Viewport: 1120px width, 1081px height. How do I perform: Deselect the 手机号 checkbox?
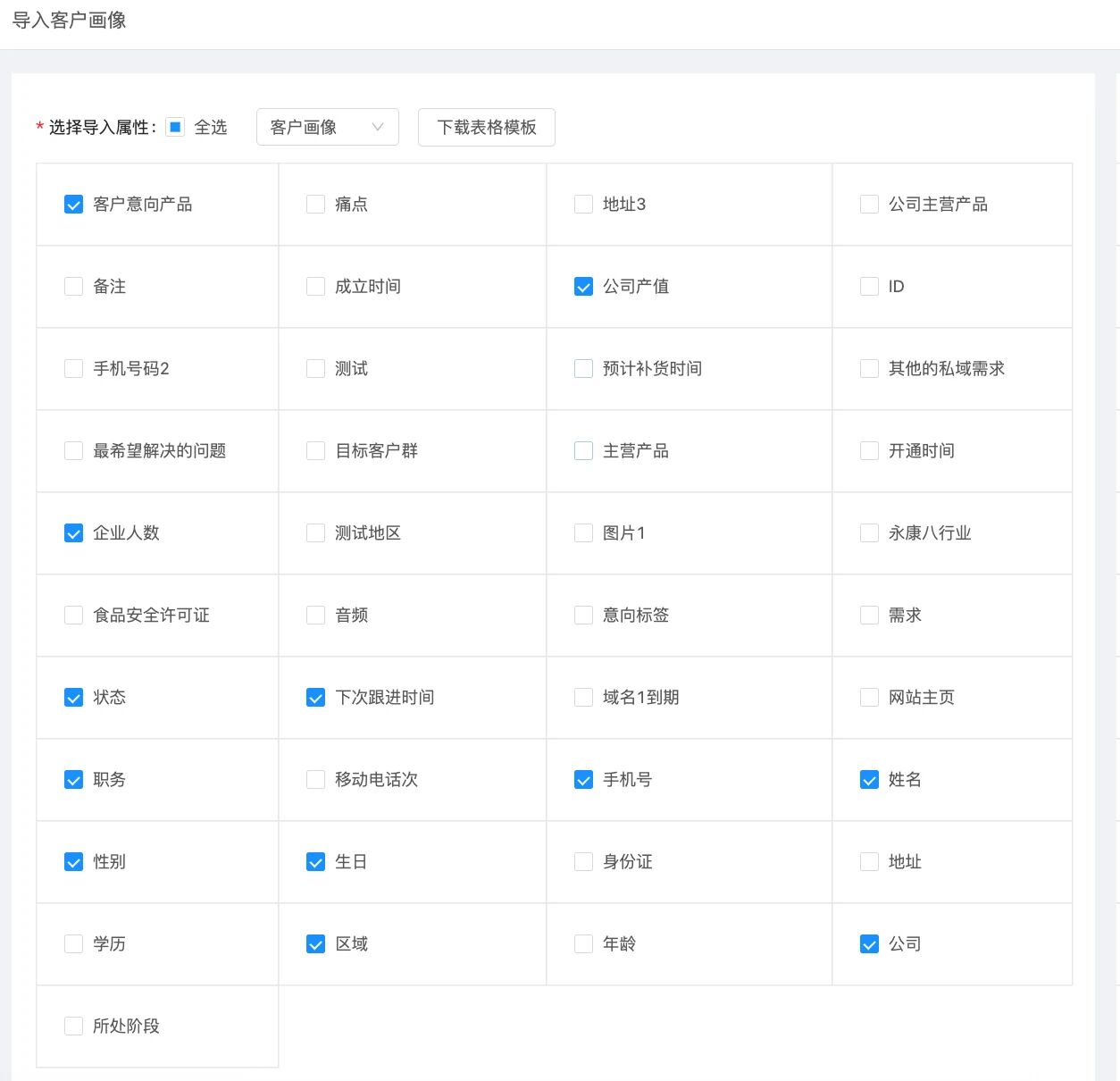coord(583,780)
